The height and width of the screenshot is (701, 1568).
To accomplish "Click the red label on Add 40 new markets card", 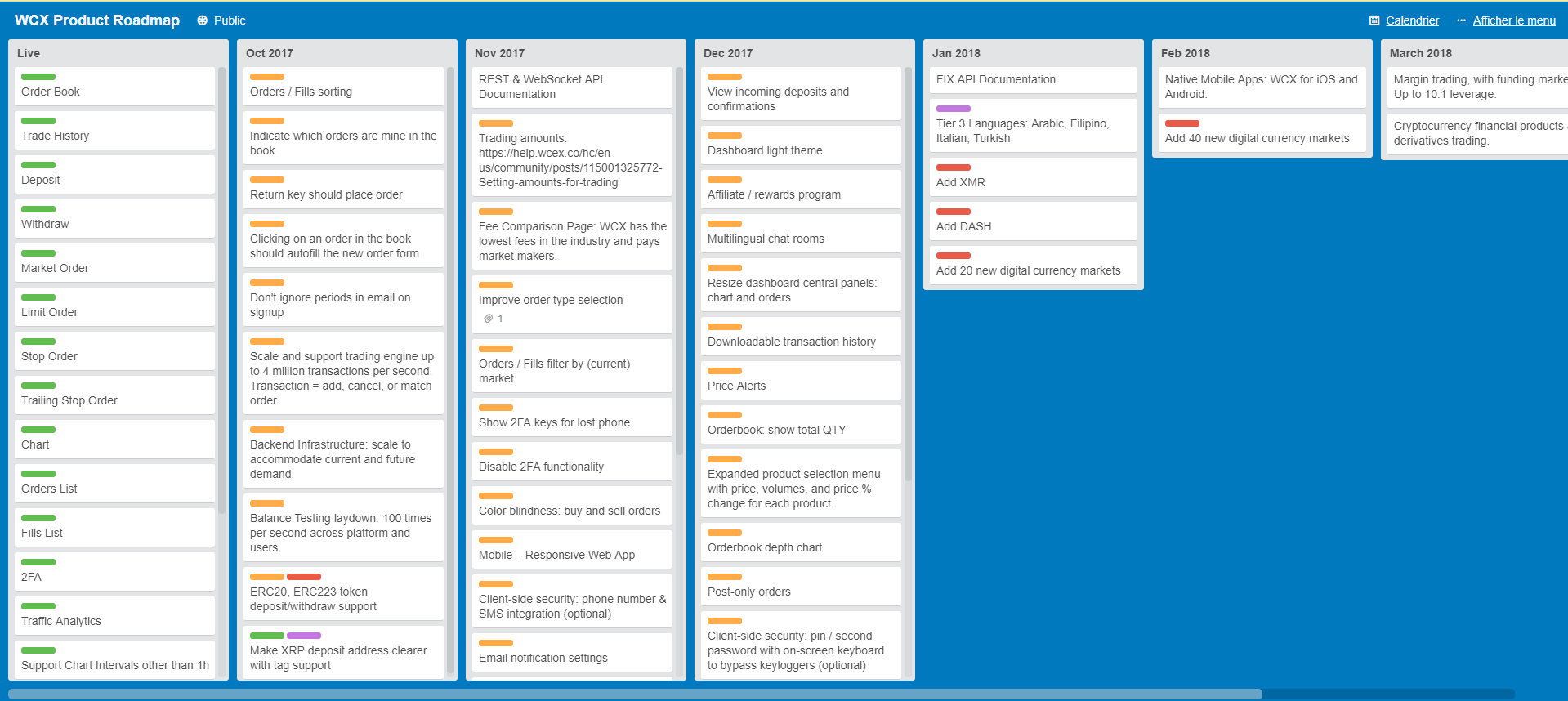I will [x=1182, y=123].
